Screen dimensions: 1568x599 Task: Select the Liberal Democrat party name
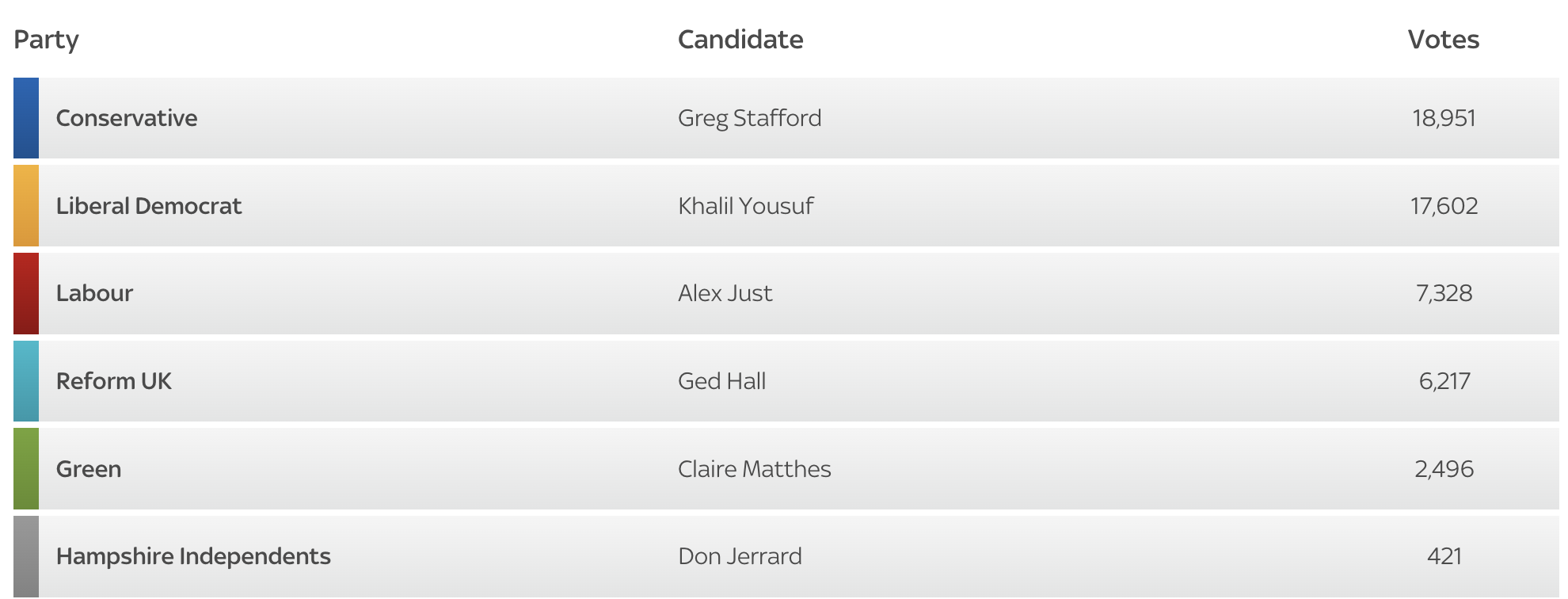click(x=149, y=206)
